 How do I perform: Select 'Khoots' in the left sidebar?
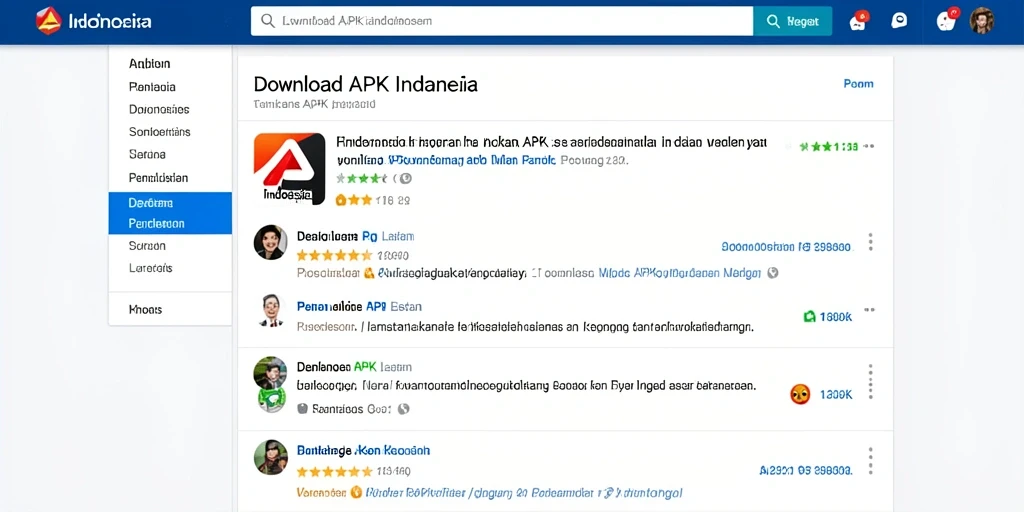tap(146, 310)
